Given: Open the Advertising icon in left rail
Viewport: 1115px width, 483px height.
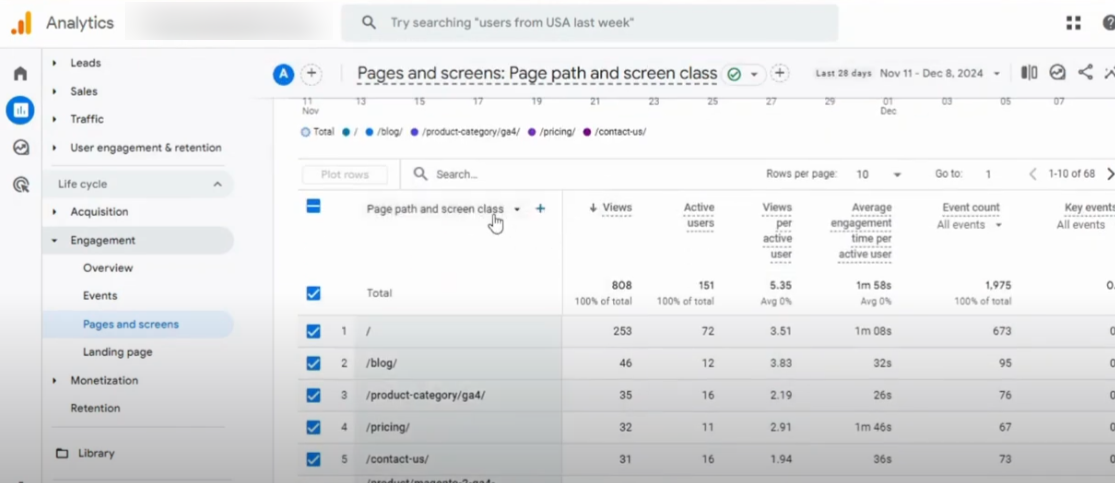Looking at the screenshot, I should pos(21,185).
